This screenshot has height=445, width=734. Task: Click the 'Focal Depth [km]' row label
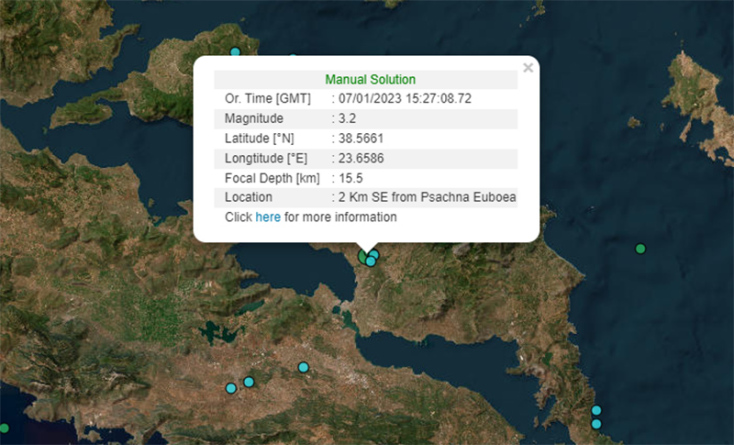(x=264, y=178)
